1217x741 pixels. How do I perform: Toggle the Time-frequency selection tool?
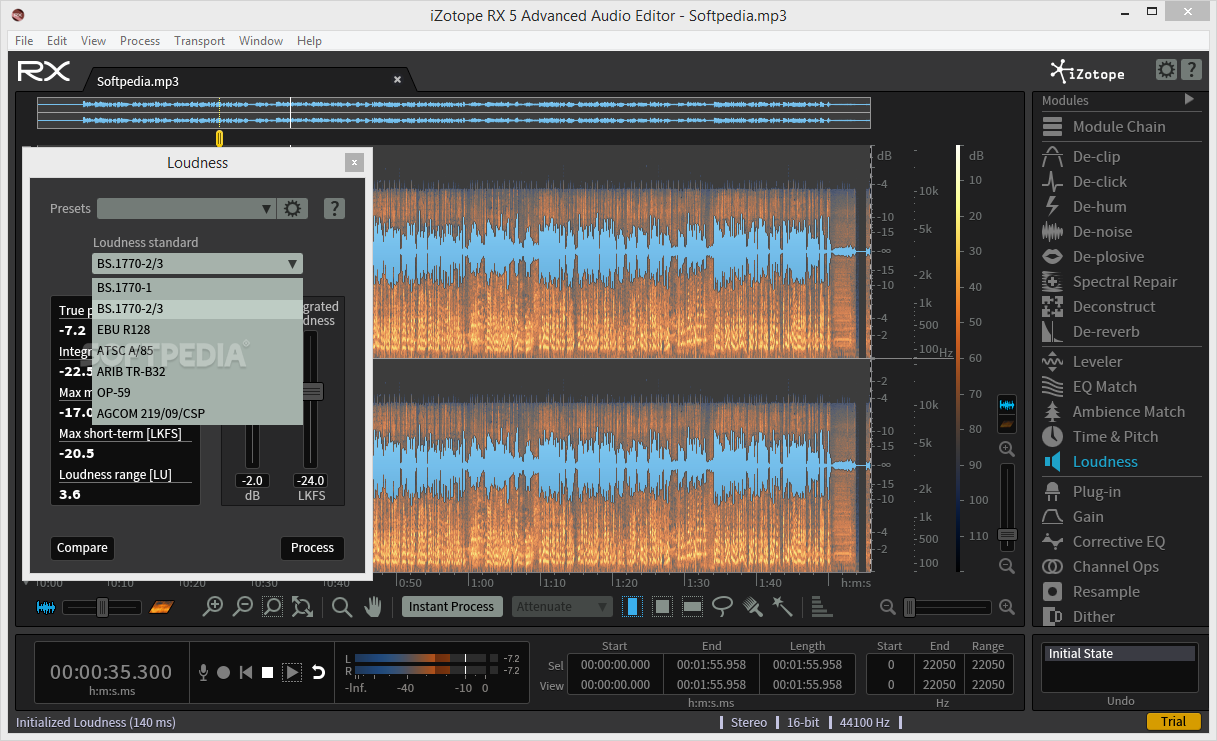pos(662,606)
